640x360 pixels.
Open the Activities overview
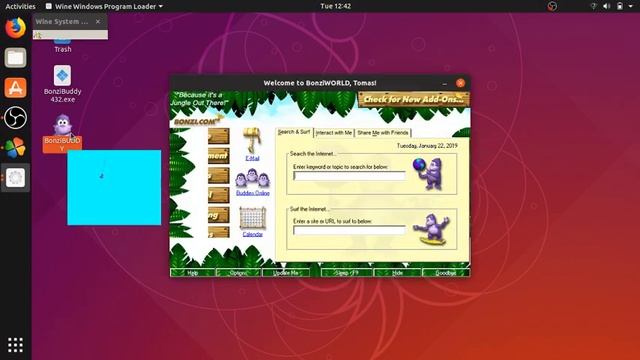pos(20,6)
